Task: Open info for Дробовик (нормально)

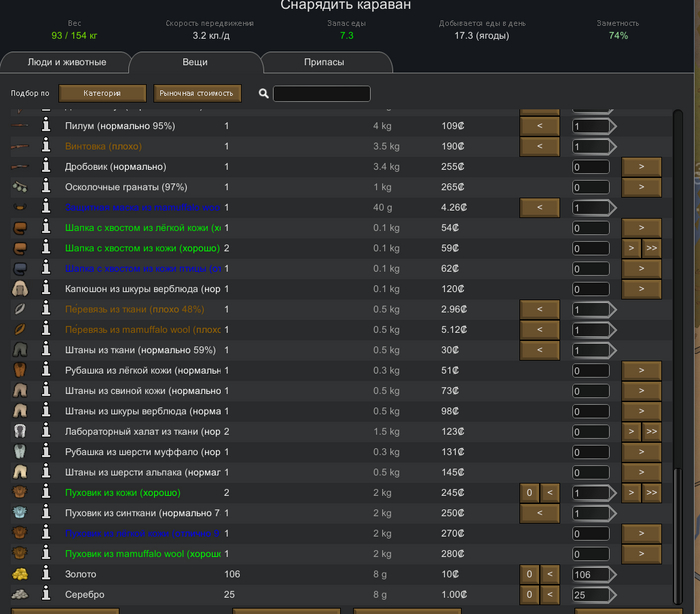Action: 45,167
